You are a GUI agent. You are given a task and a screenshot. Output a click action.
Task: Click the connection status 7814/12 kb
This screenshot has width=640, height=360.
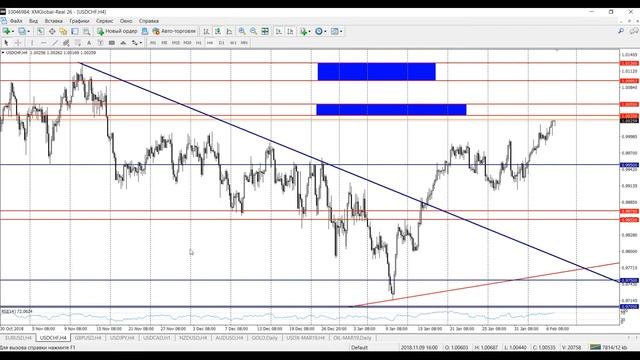[x=609, y=347]
